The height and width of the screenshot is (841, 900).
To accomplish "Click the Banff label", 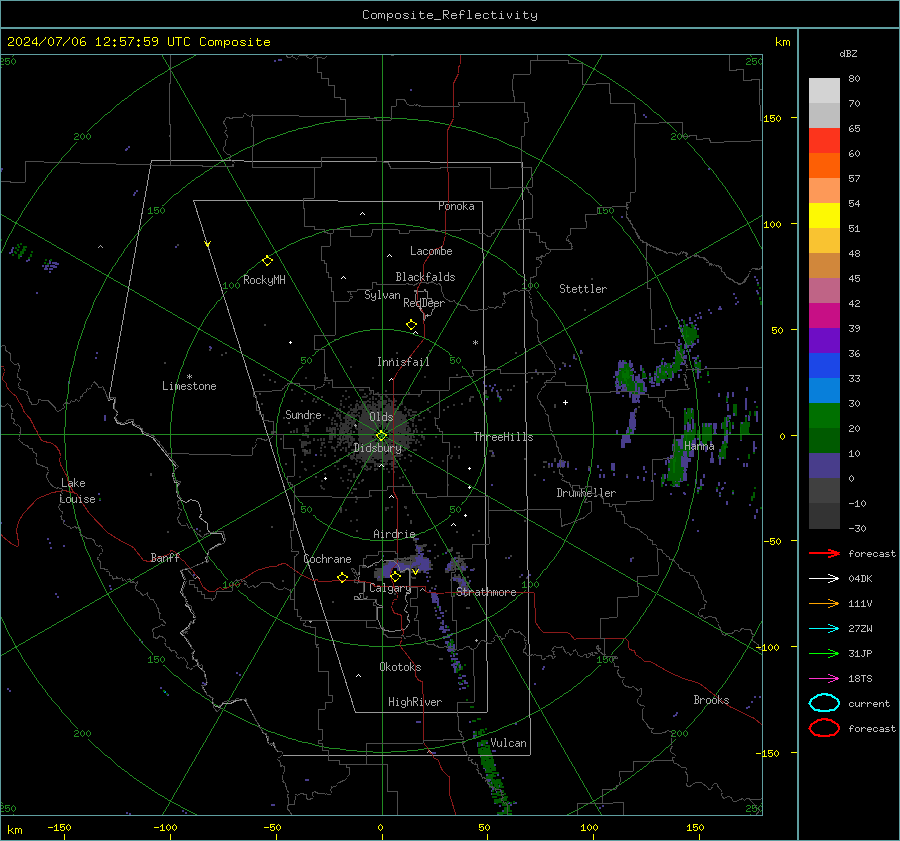I will [165, 557].
